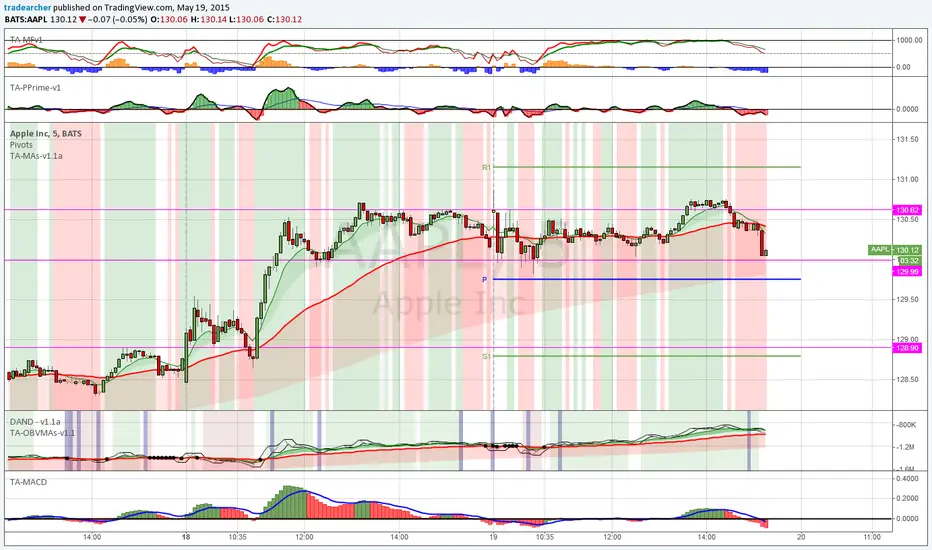Click the 130.62 magenta price label
932x550 pixels.
tap(907, 210)
